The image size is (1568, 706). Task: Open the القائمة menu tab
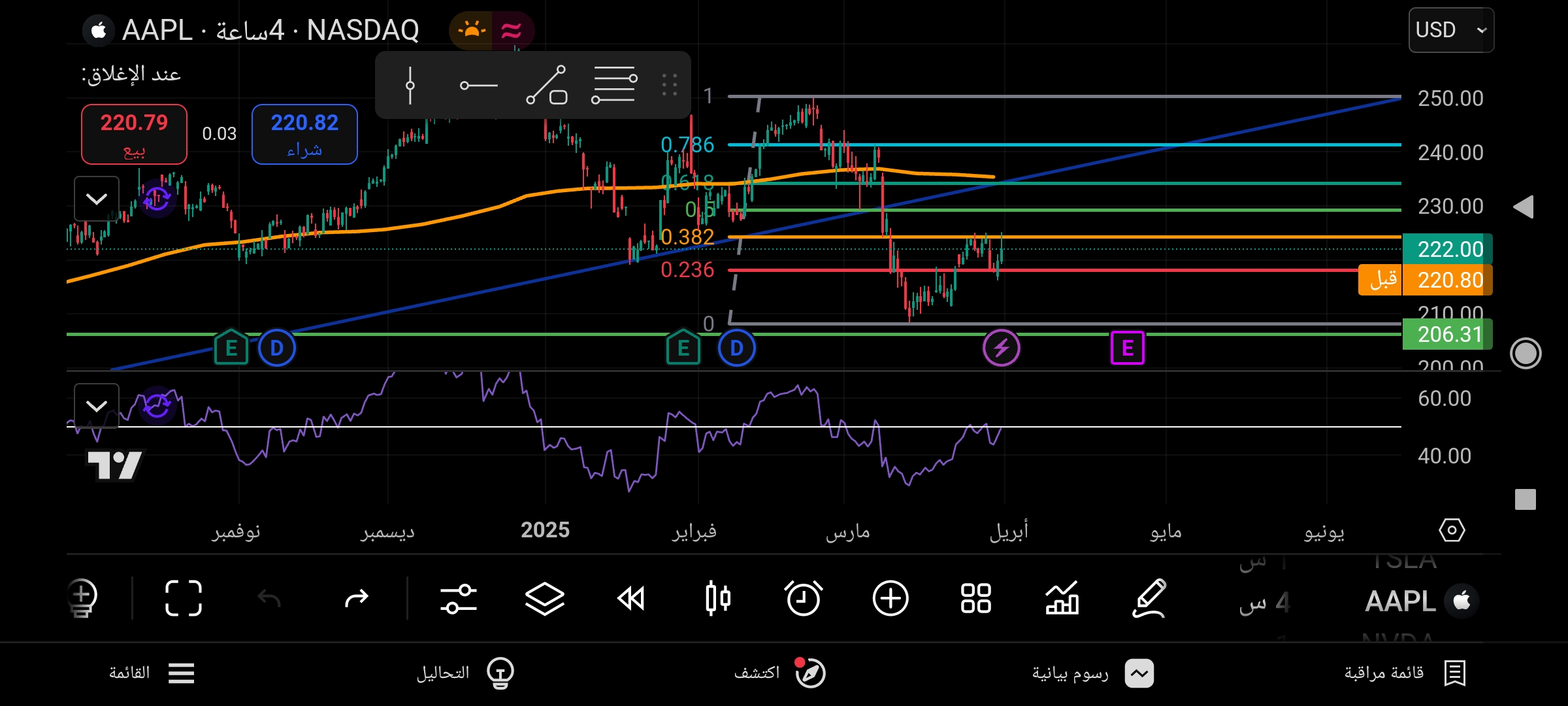pyautogui.click(x=152, y=673)
